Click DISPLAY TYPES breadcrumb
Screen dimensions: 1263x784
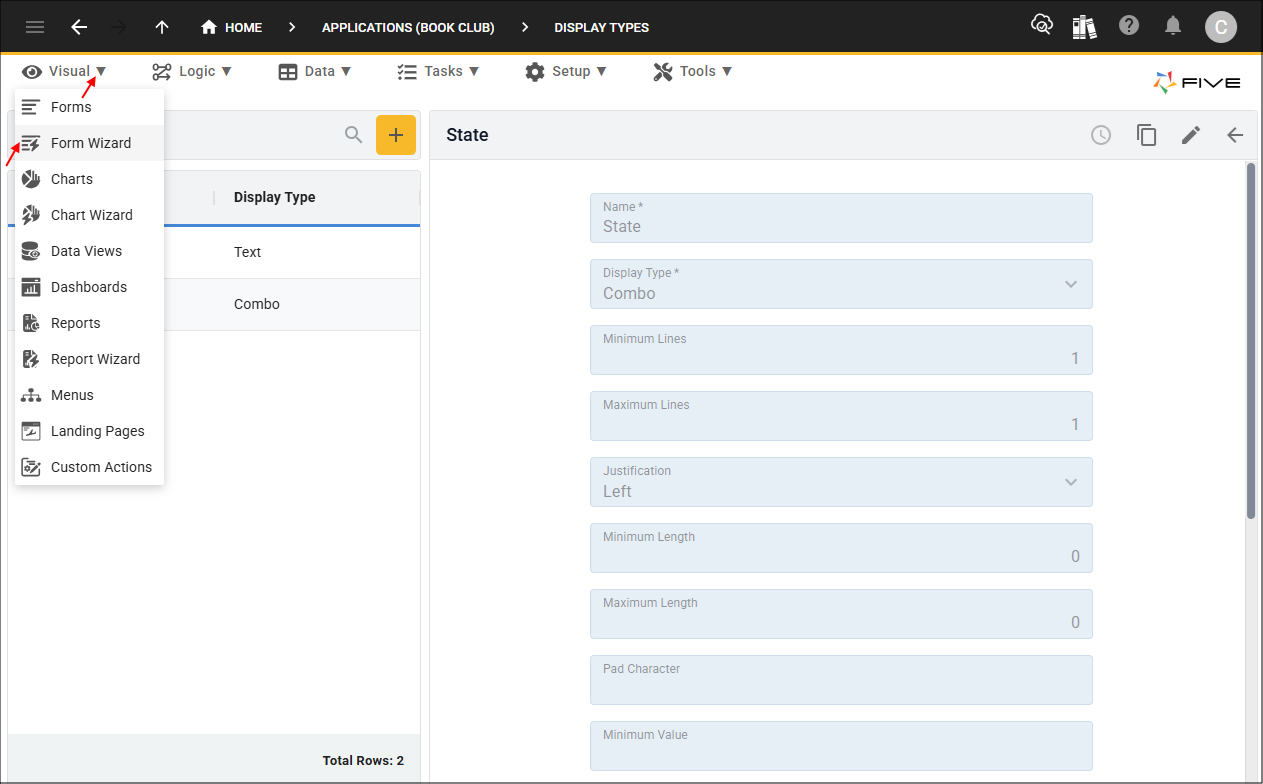tap(602, 28)
